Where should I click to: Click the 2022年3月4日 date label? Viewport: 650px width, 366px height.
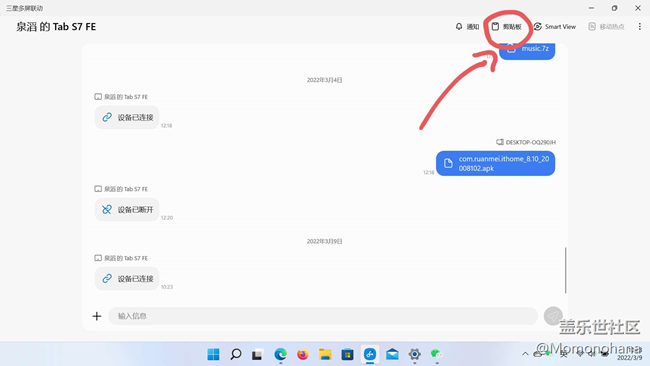(x=325, y=80)
